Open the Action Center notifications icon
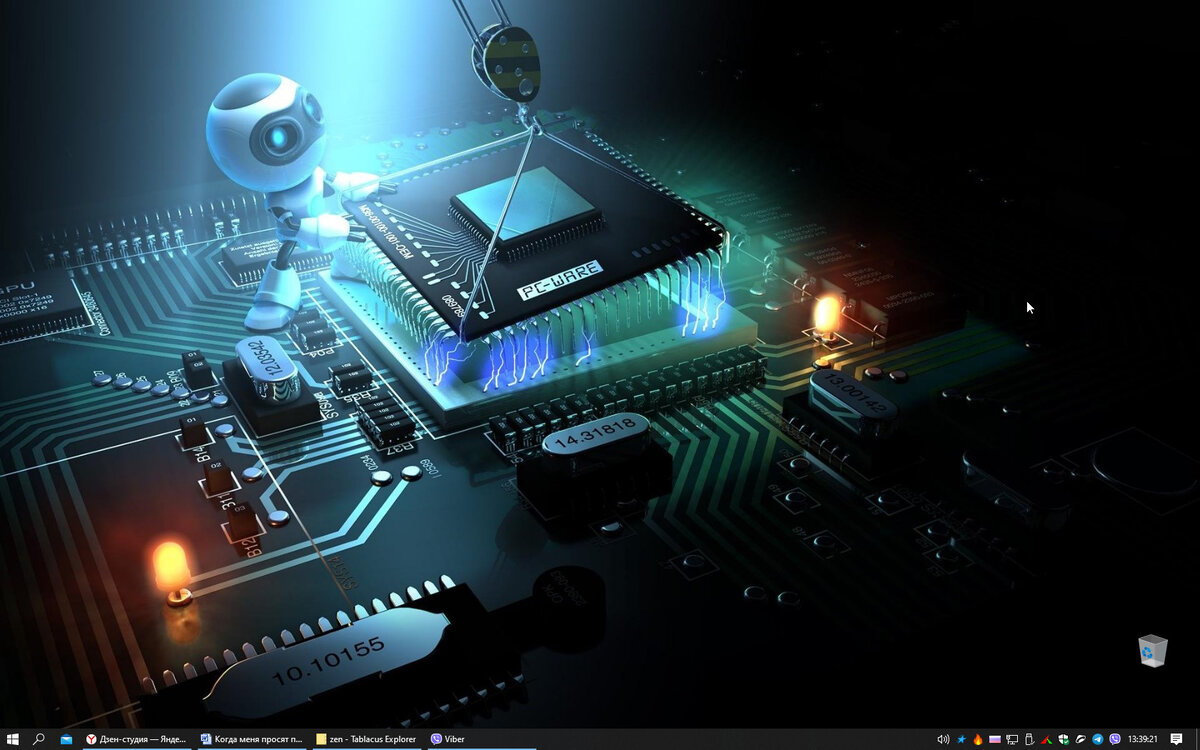The width and height of the screenshot is (1200, 750). tap(1176, 739)
